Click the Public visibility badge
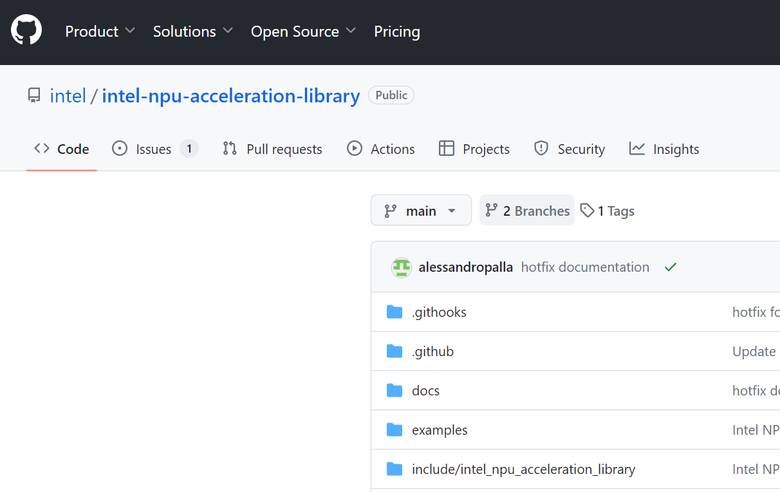The image size is (780, 492). point(391,95)
